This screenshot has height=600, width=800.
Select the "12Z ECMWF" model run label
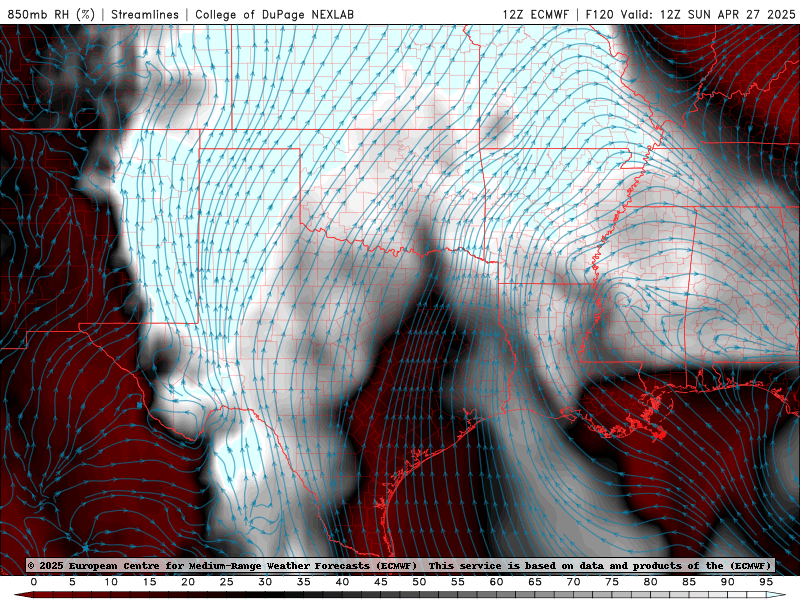[x=535, y=14]
